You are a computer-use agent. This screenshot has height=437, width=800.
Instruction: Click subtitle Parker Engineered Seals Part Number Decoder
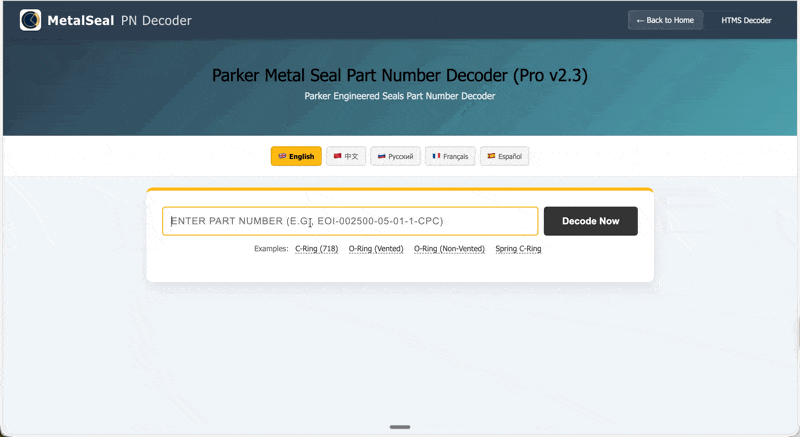400,96
